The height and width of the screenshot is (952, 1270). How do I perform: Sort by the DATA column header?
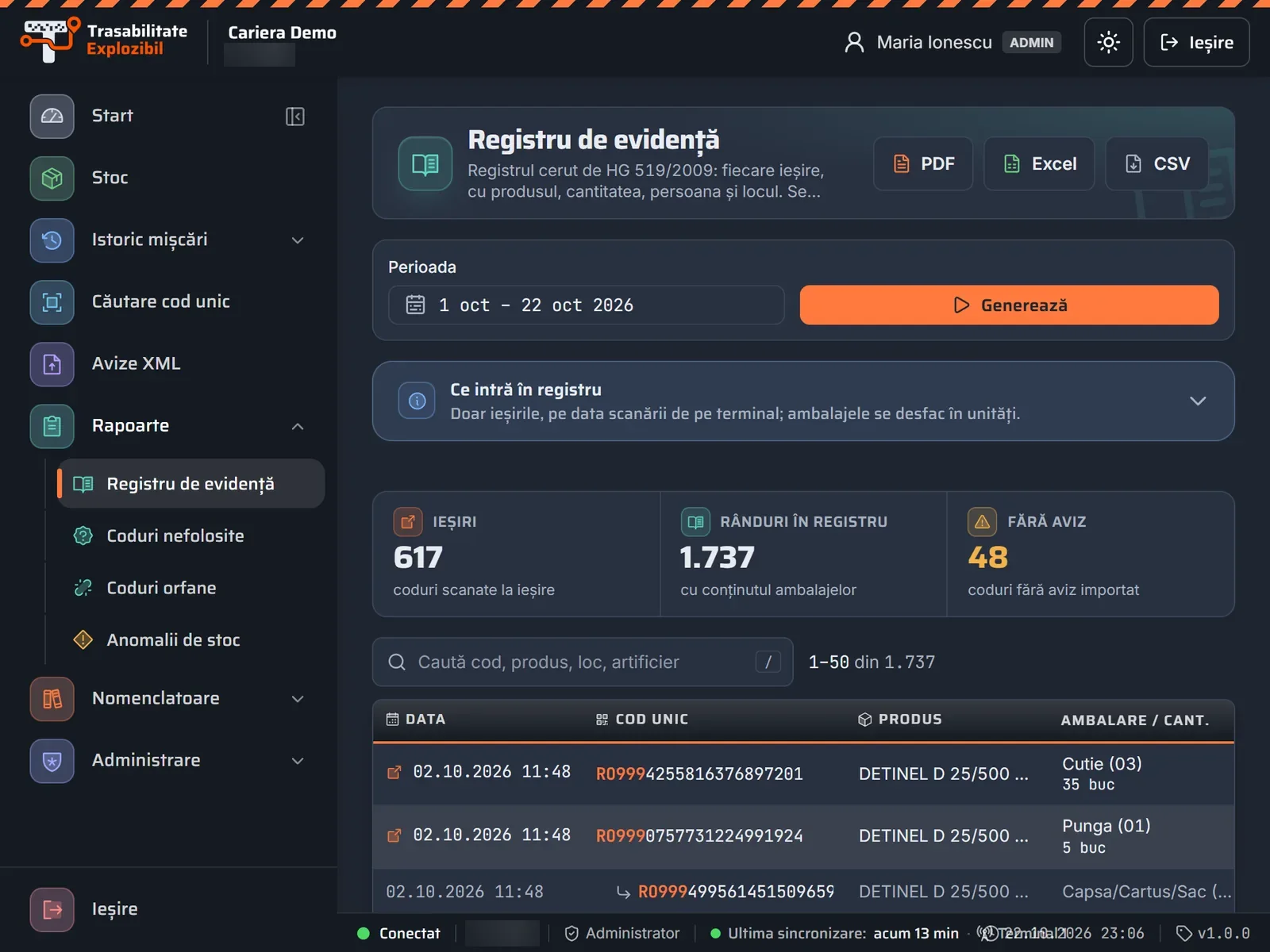tap(416, 720)
